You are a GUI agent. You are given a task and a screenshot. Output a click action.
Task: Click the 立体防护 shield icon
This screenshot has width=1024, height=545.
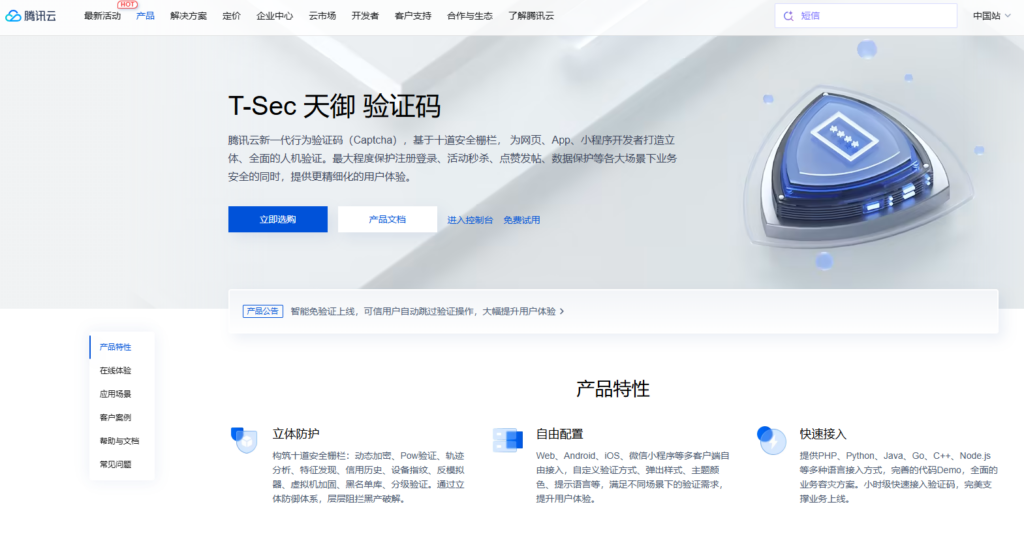(x=244, y=440)
